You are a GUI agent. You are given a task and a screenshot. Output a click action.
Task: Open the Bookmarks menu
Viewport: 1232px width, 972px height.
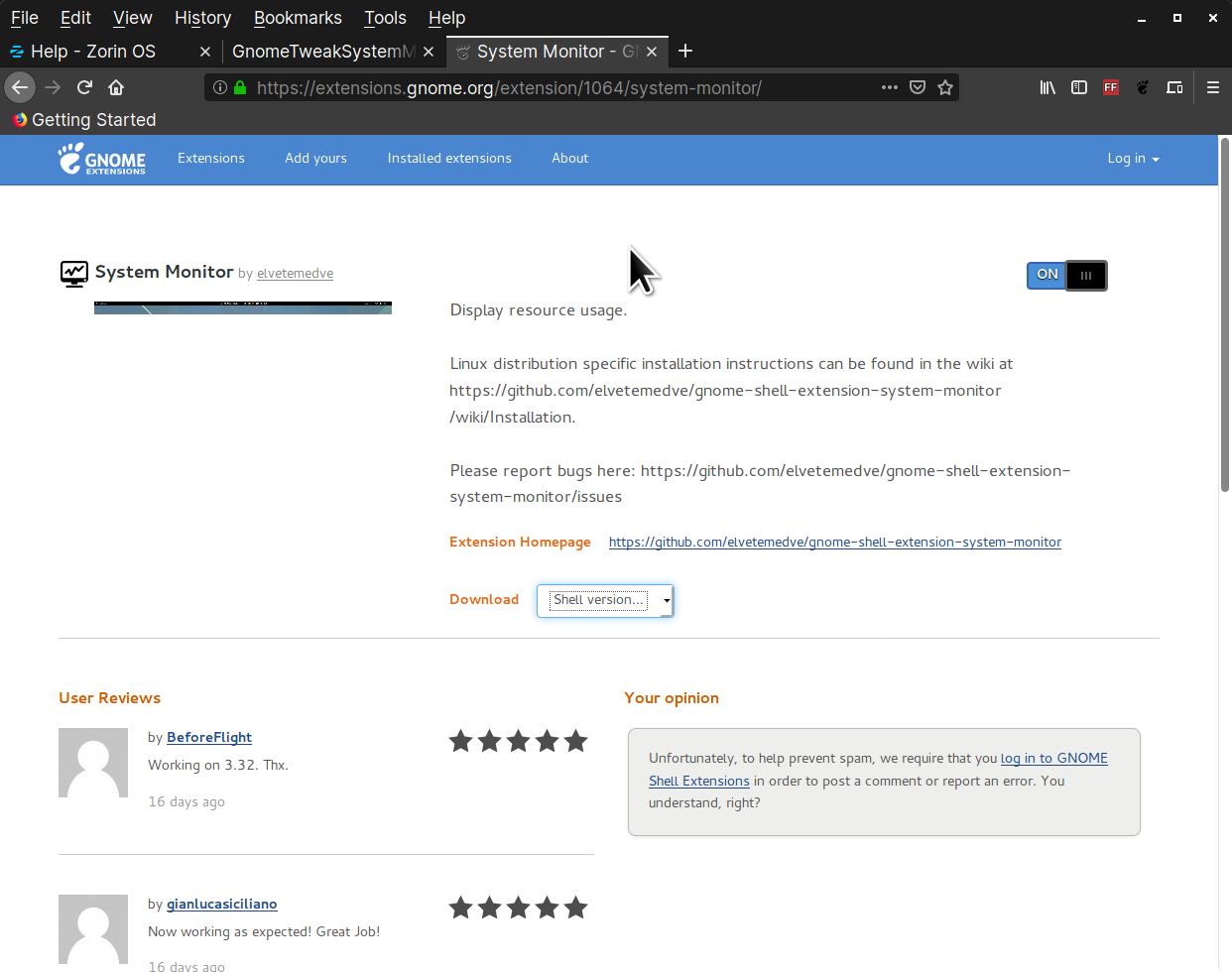pyautogui.click(x=298, y=18)
